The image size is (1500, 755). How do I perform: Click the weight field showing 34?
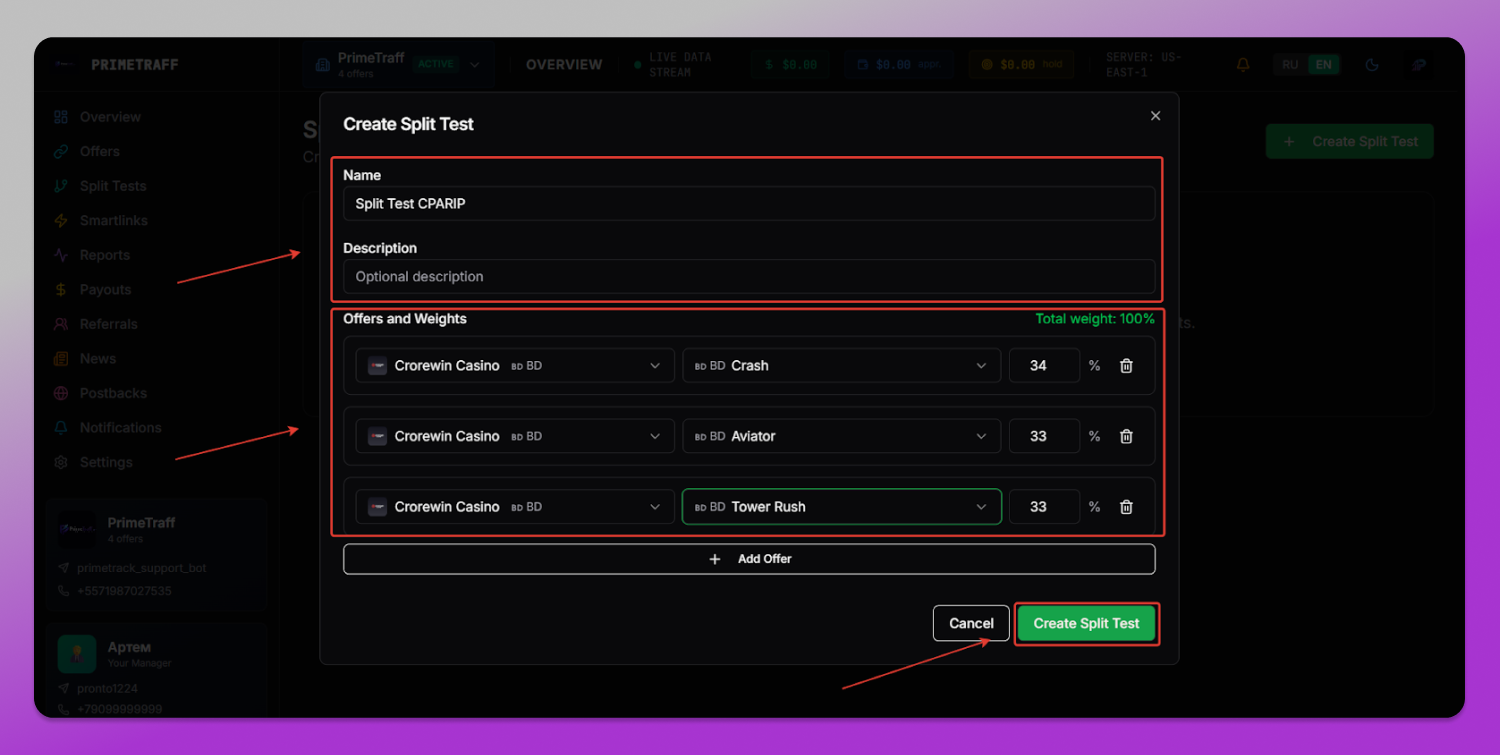coord(1044,366)
